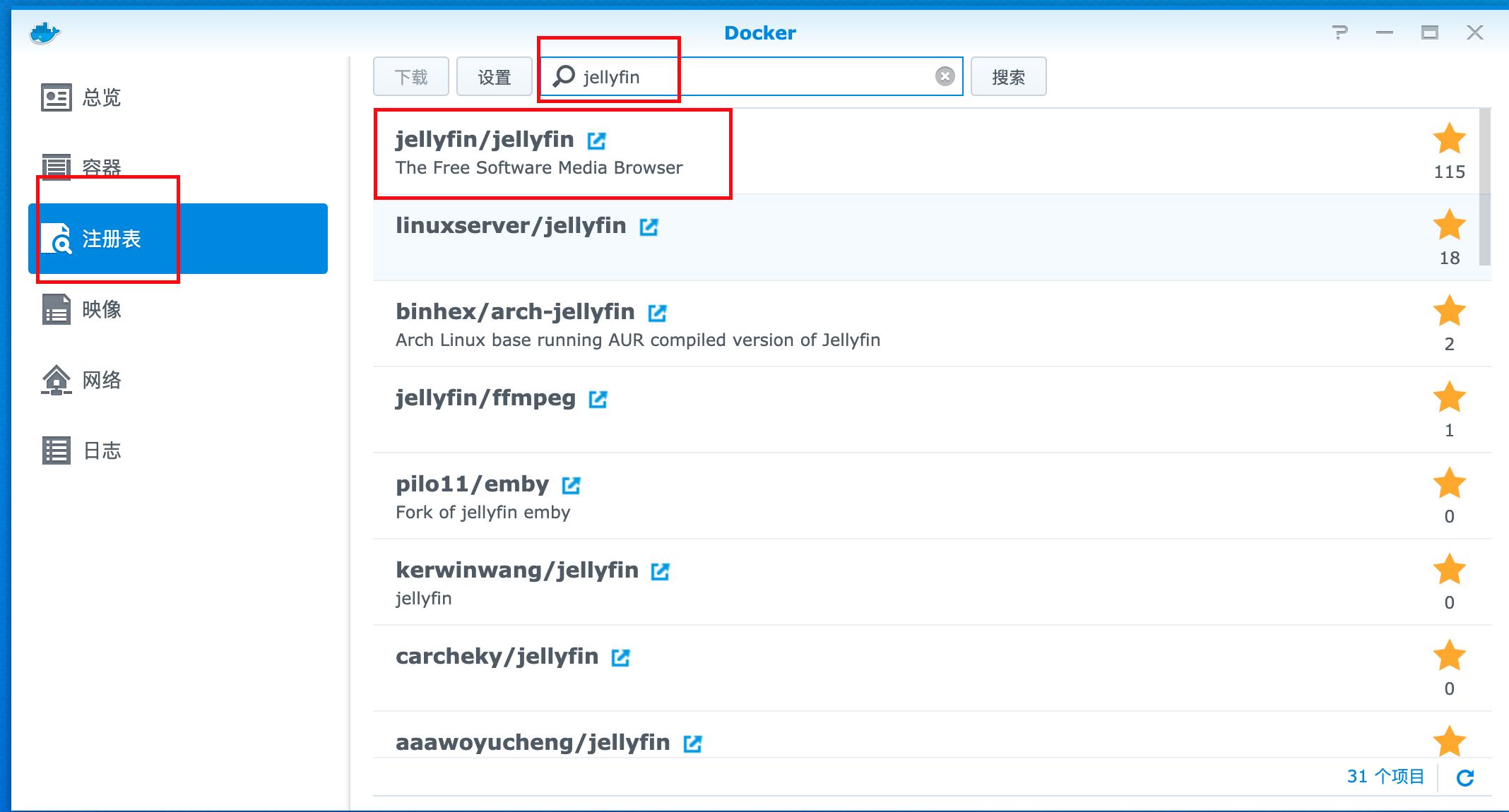
Task: Select the binhex/arch-jellyfin image name
Action: [x=515, y=312]
